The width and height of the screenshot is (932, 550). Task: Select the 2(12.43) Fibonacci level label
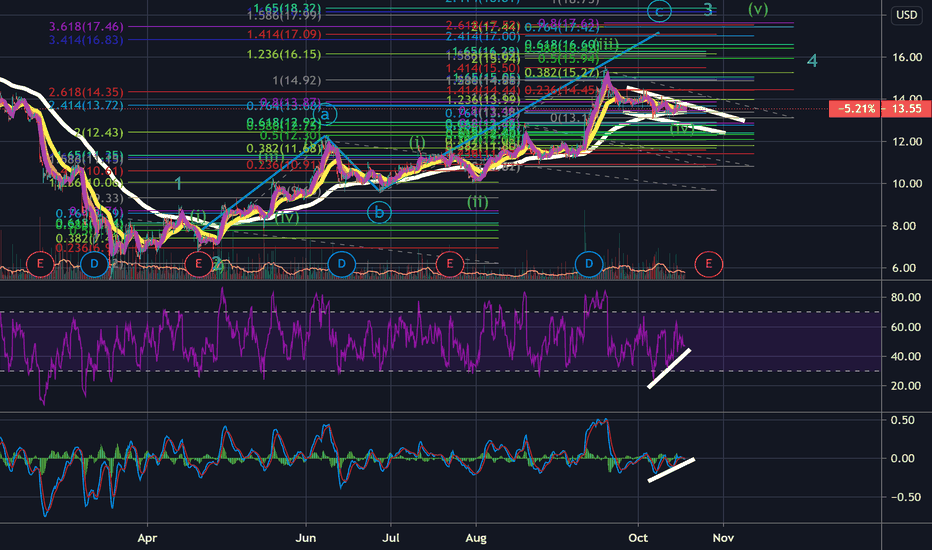(99, 133)
